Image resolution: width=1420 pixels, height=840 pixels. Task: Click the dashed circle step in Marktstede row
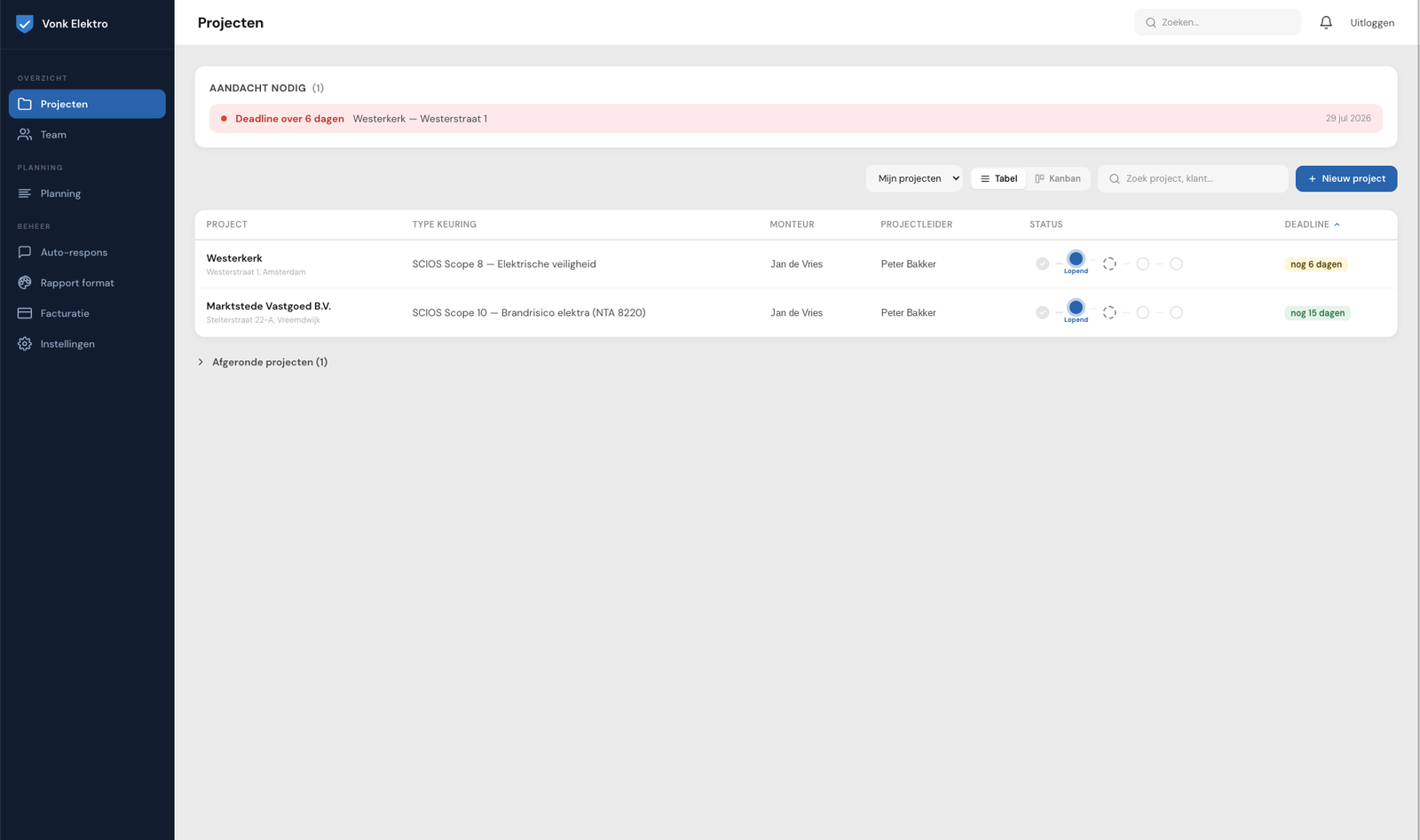(x=1109, y=312)
